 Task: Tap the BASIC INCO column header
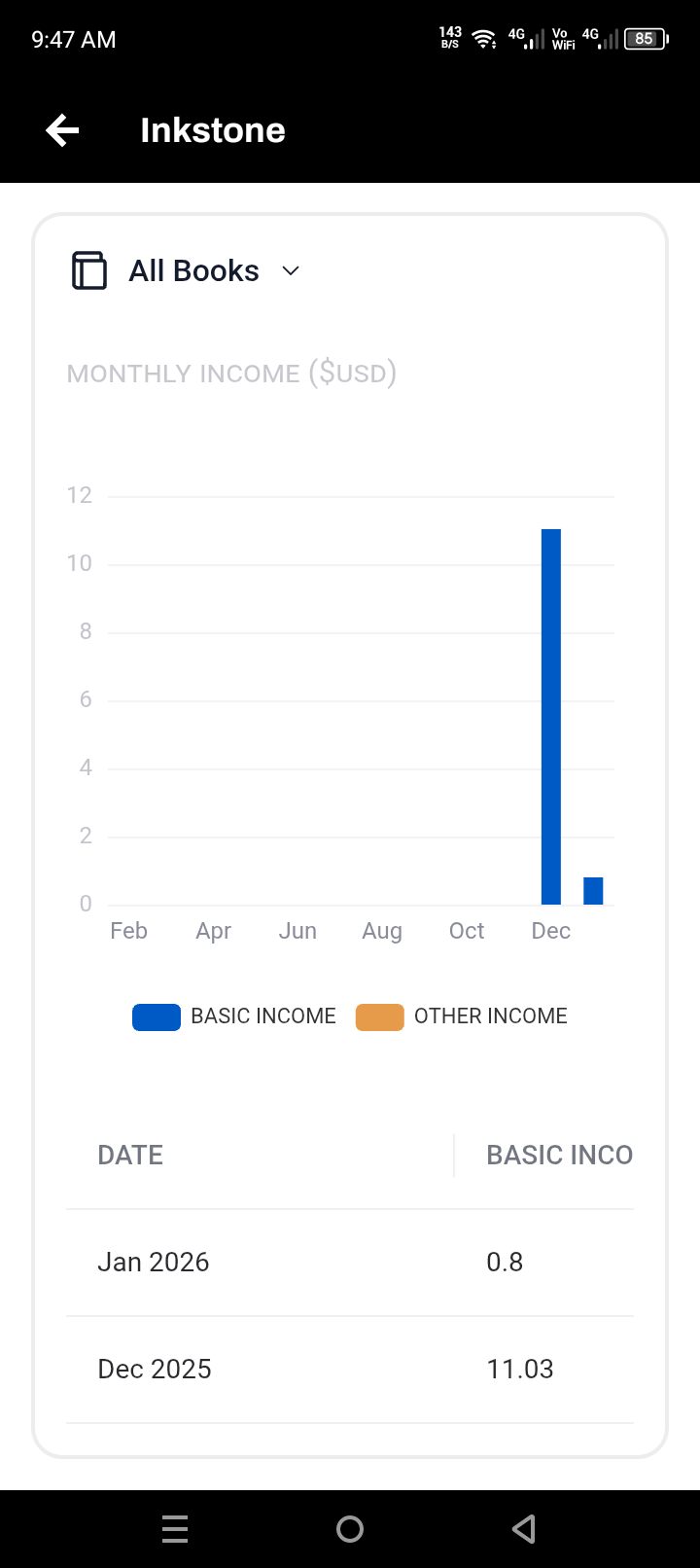click(559, 1156)
